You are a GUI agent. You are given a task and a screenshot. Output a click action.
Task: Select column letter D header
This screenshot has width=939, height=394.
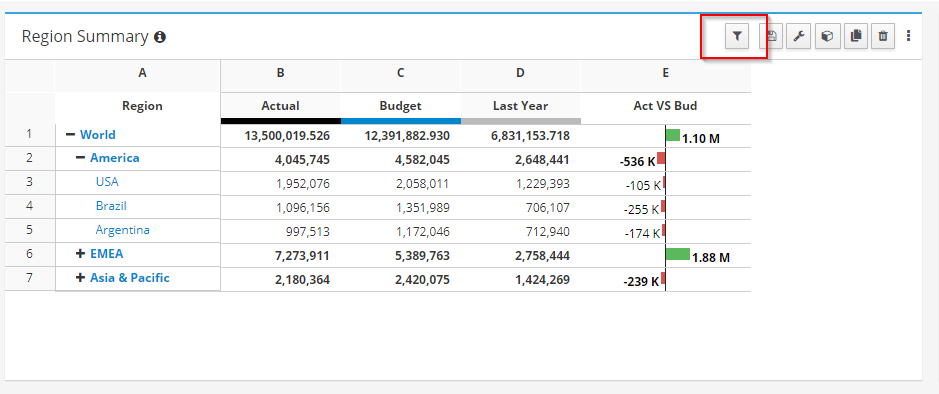[x=520, y=73]
